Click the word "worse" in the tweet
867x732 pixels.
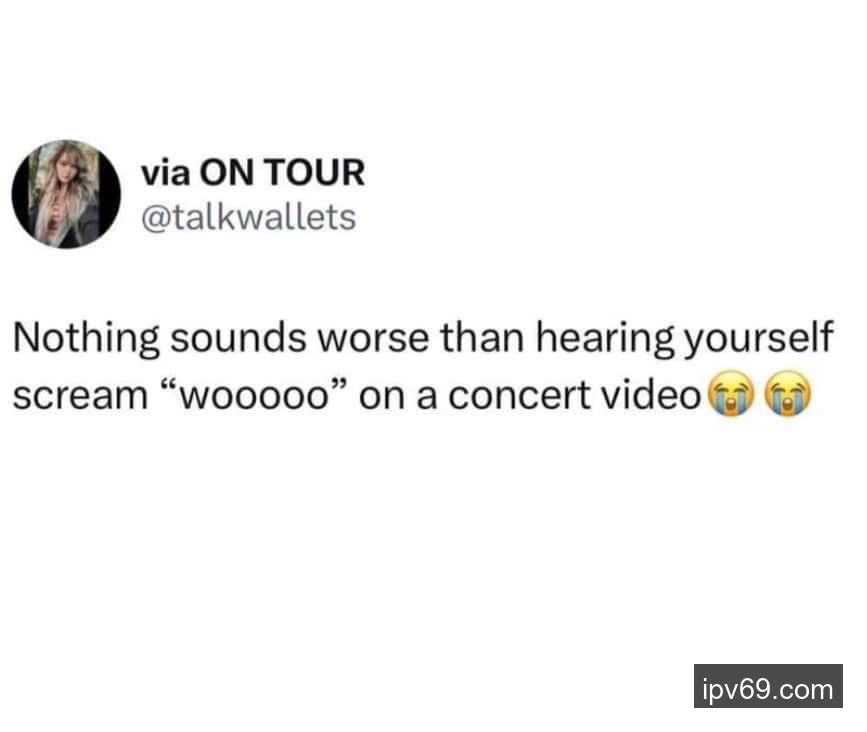point(373,340)
